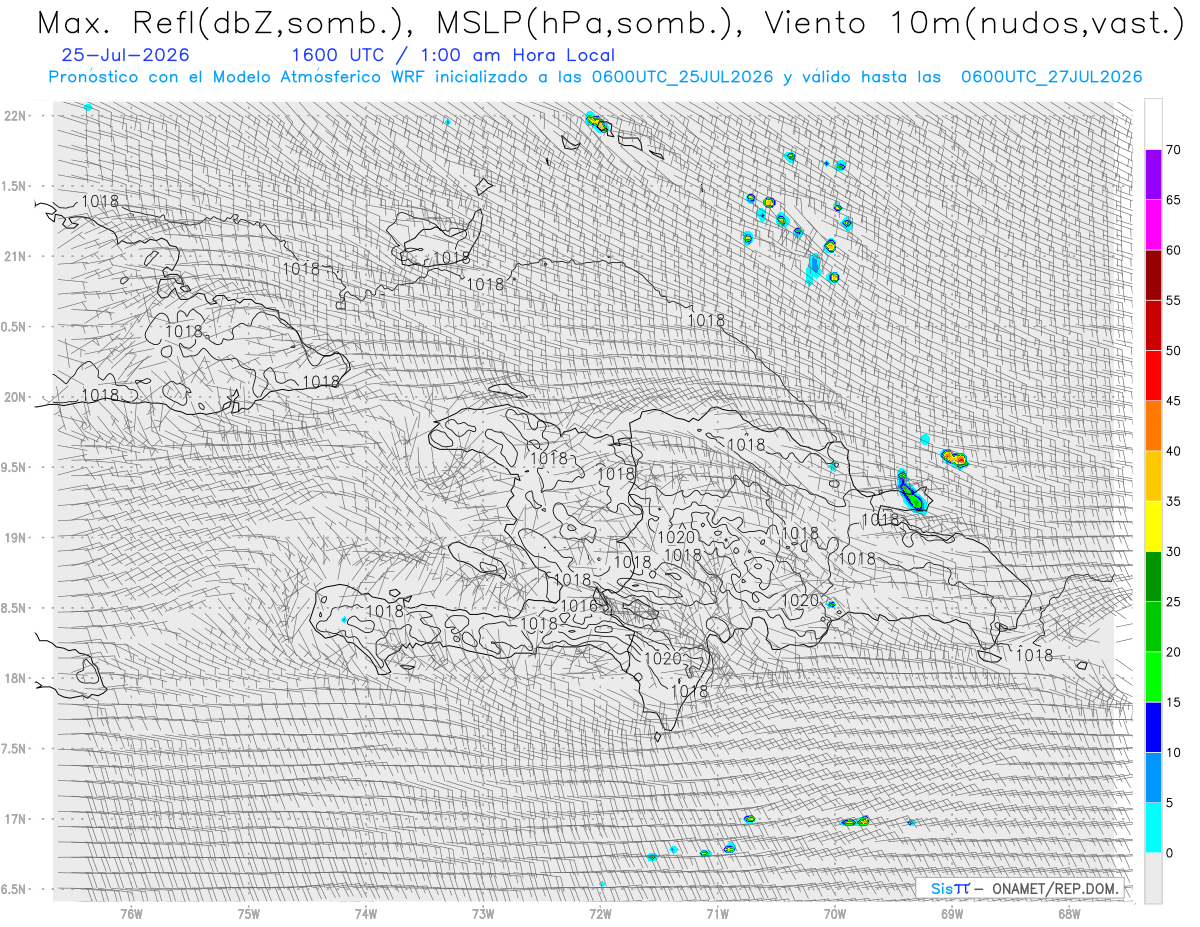Click the longitude axis label '68W'

[x=1068, y=913]
